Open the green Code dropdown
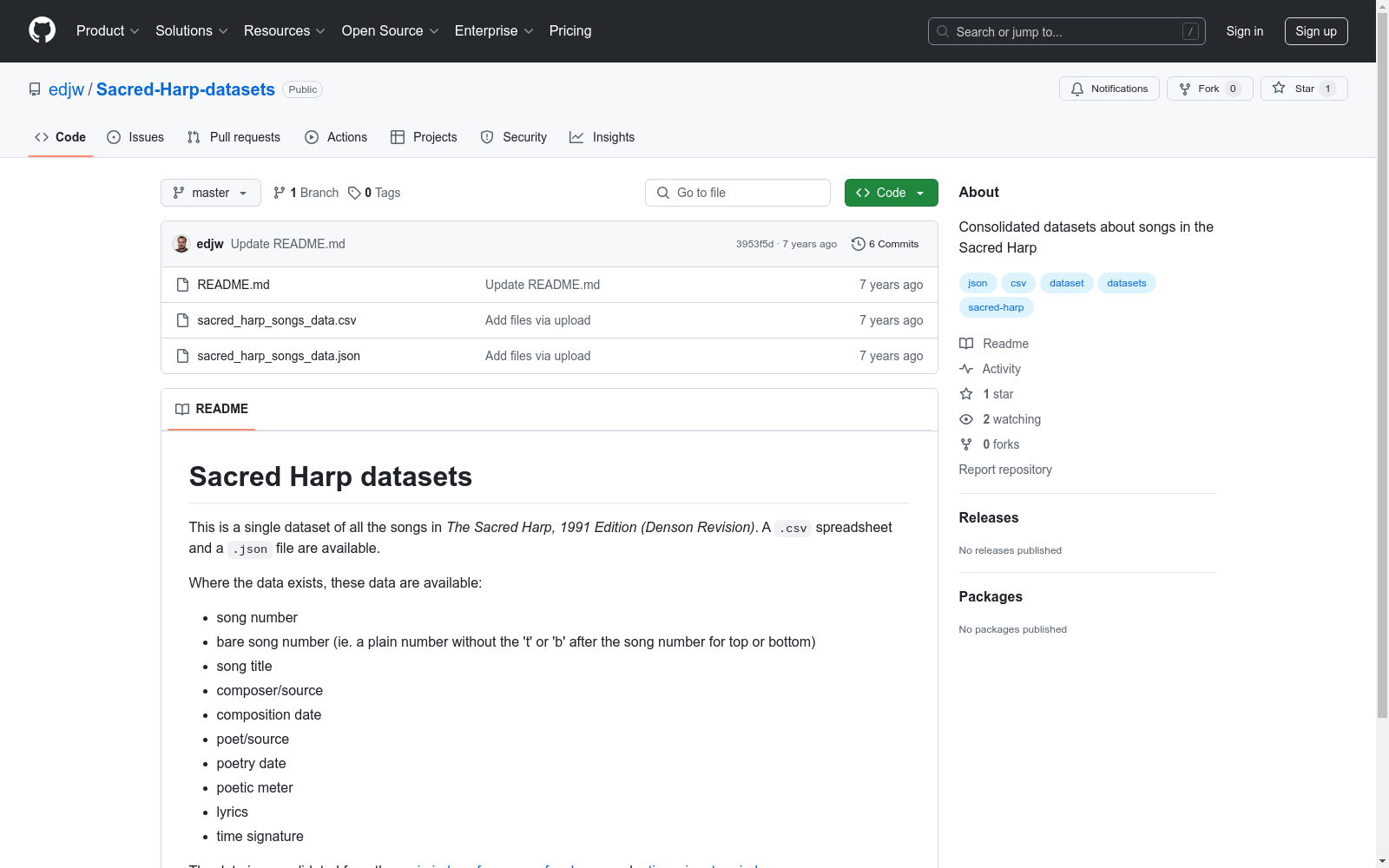Viewport: 1389px width, 868px height. (x=892, y=193)
